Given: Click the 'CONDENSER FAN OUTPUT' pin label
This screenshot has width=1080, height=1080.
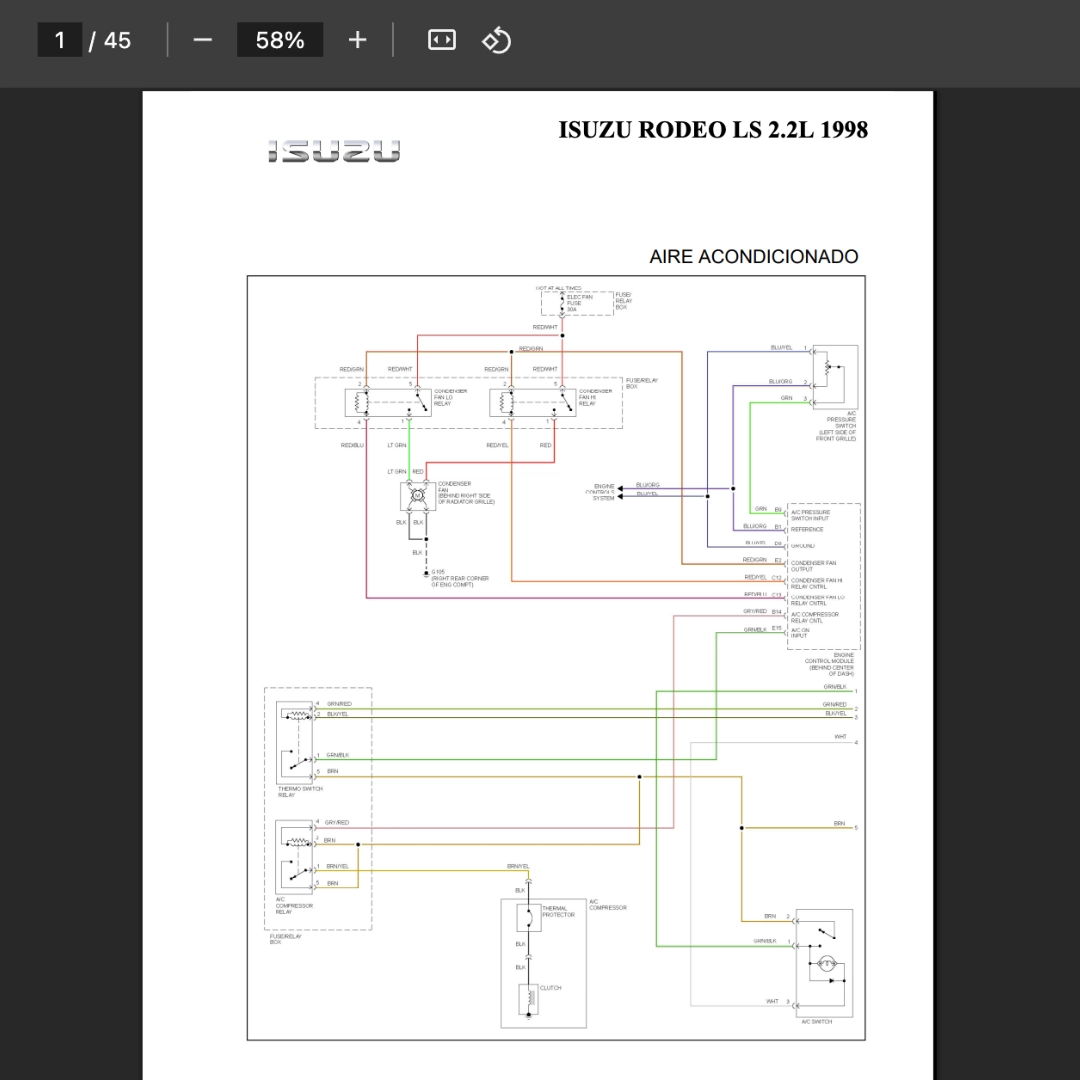Looking at the screenshot, I should click(813, 566).
